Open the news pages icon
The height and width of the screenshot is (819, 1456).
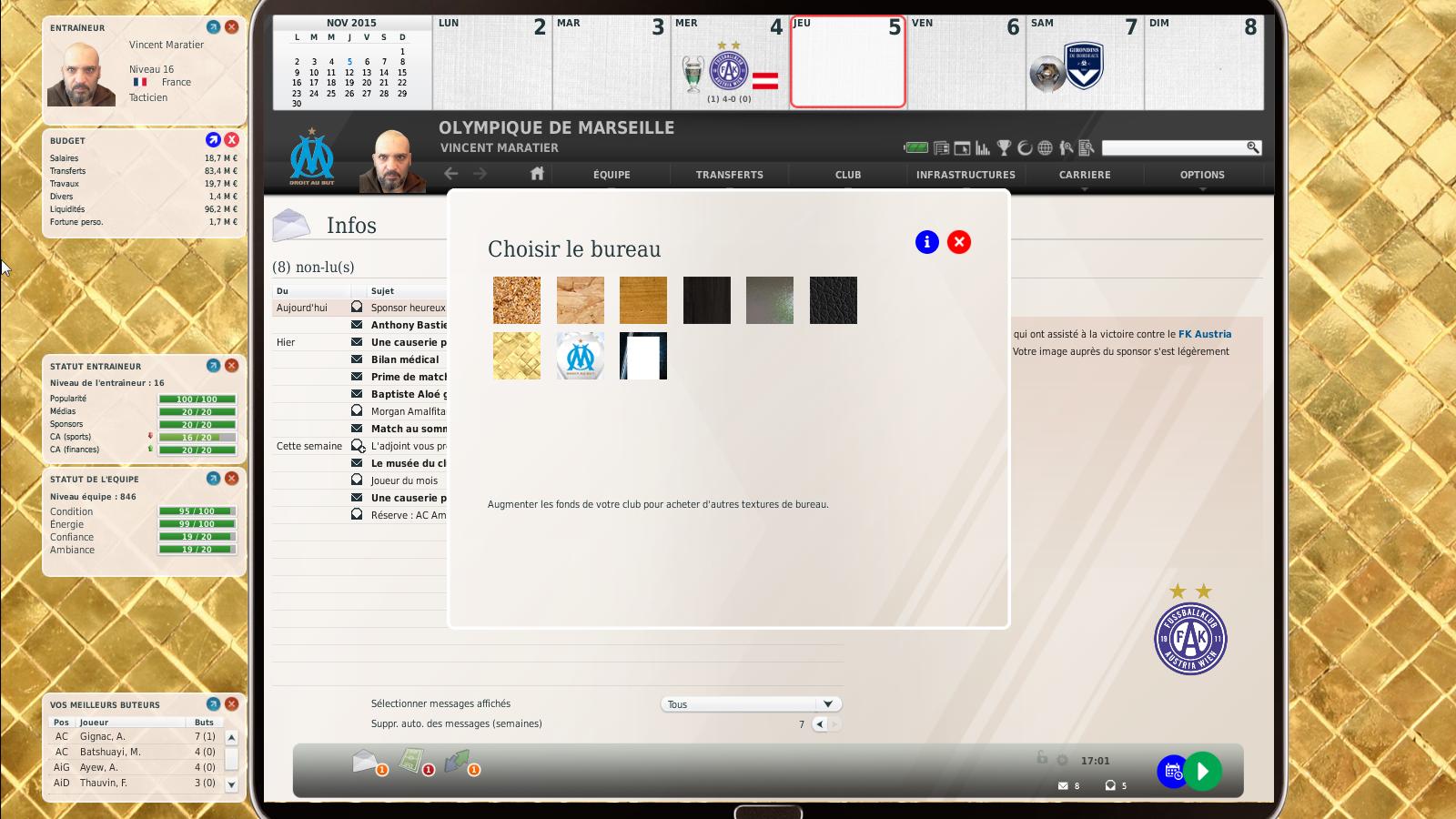[942, 147]
